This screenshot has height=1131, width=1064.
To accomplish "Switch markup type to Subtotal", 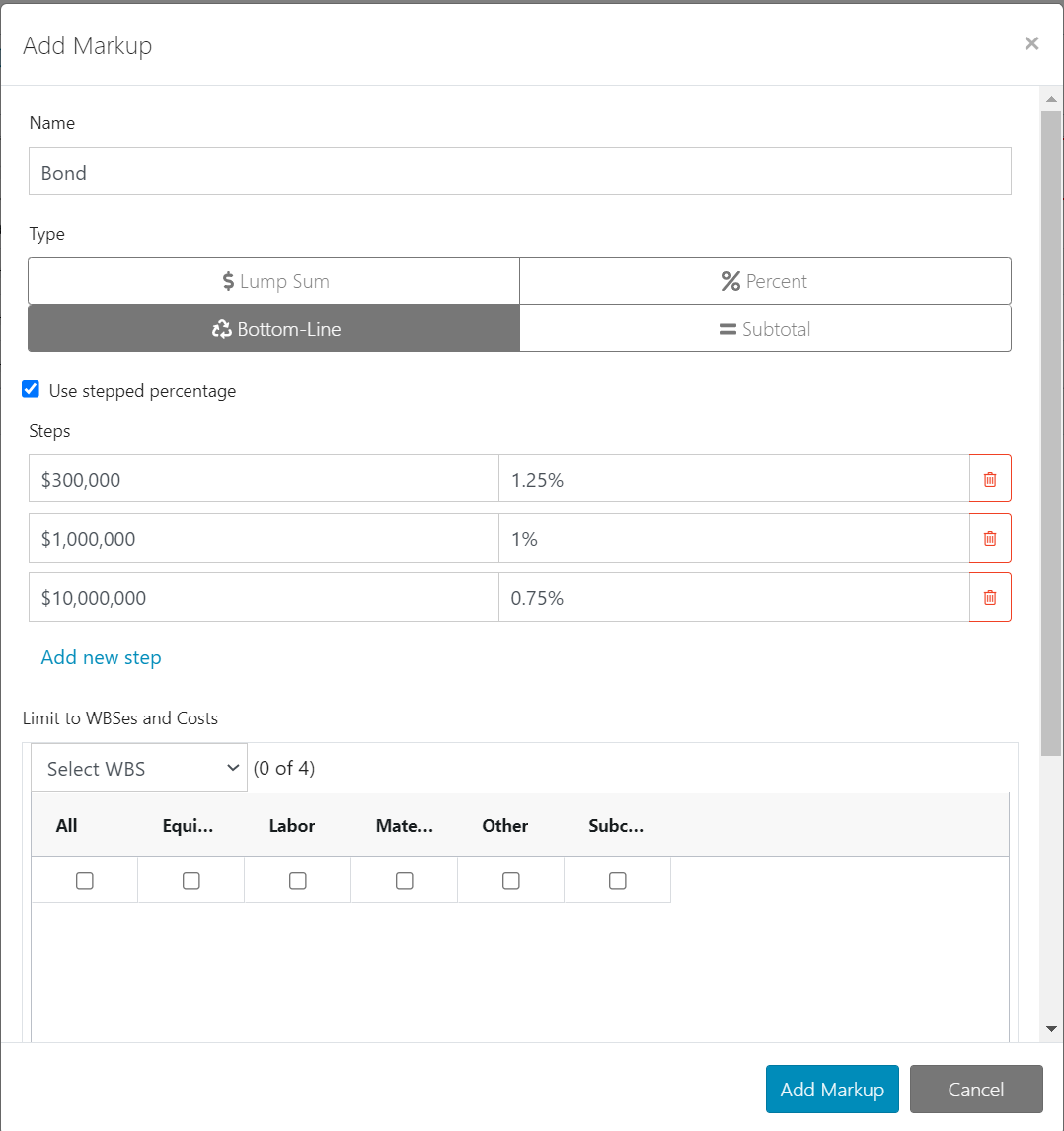I will tap(765, 329).
